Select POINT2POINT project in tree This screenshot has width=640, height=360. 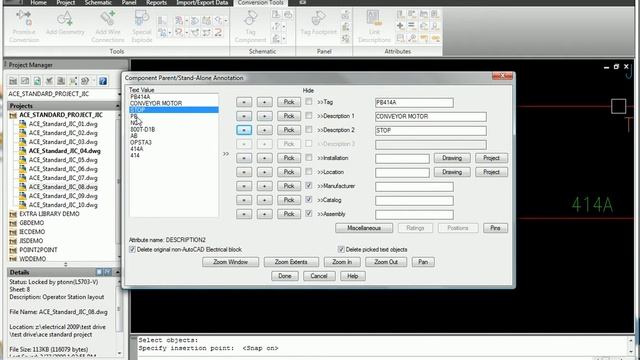tap(38, 250)
